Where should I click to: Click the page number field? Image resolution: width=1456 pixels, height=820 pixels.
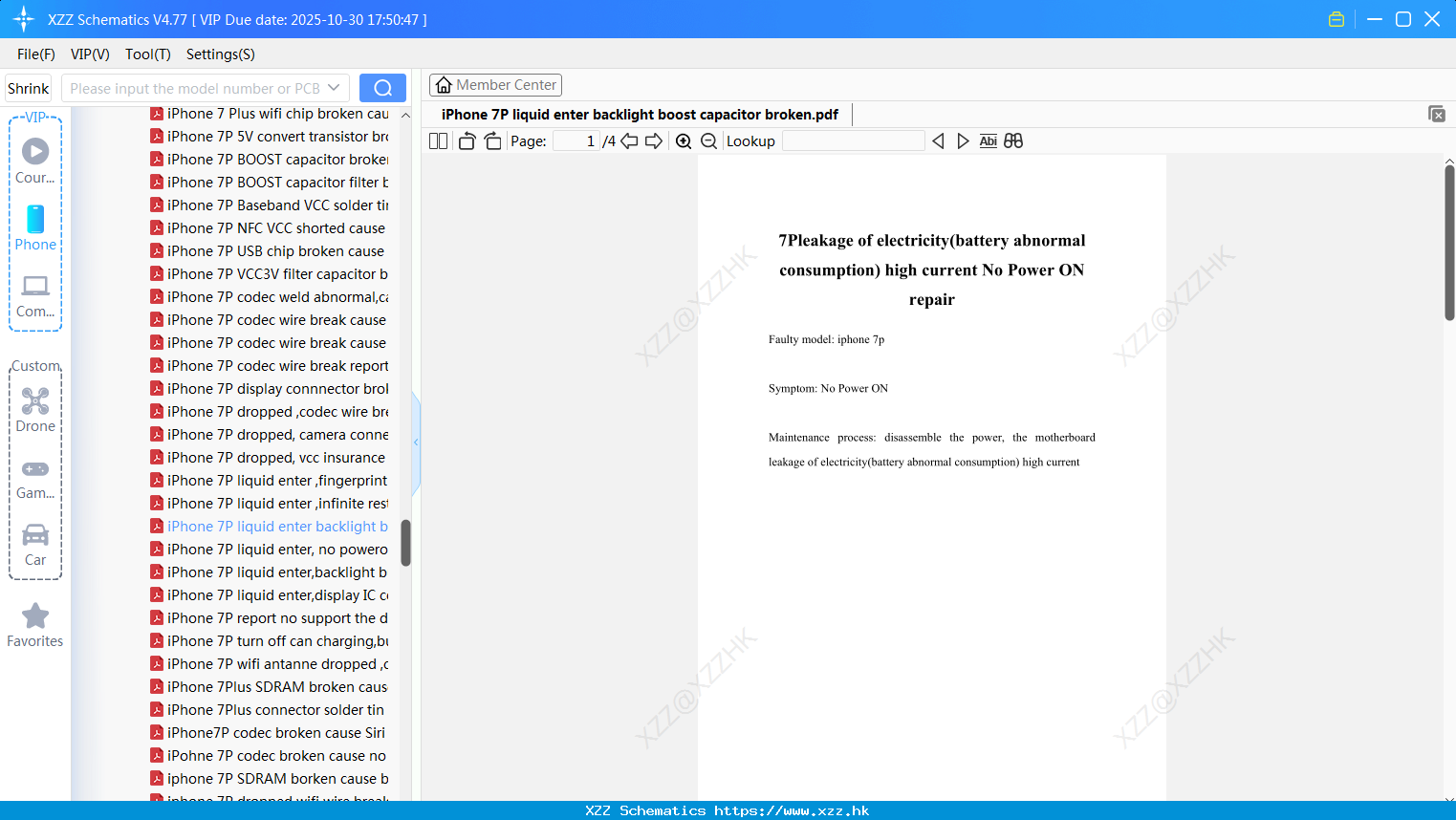click(576, 140)
